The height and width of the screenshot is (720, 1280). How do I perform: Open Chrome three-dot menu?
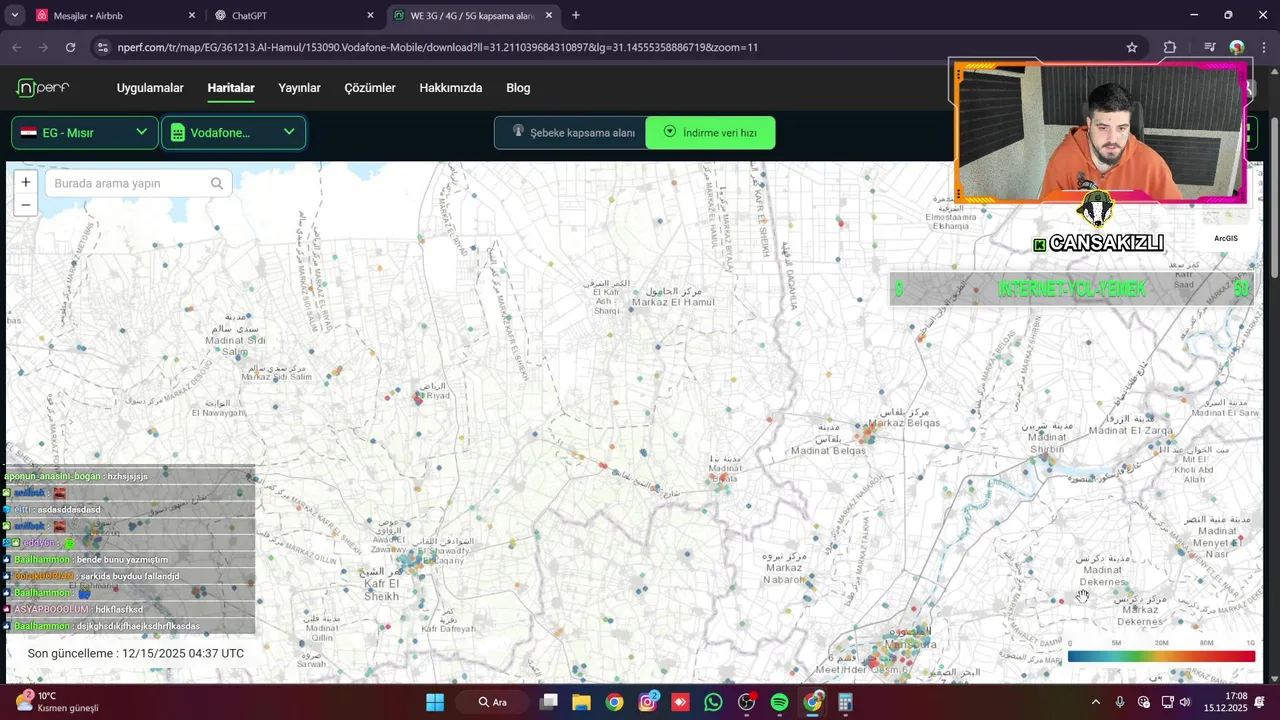click(1264, 47)
